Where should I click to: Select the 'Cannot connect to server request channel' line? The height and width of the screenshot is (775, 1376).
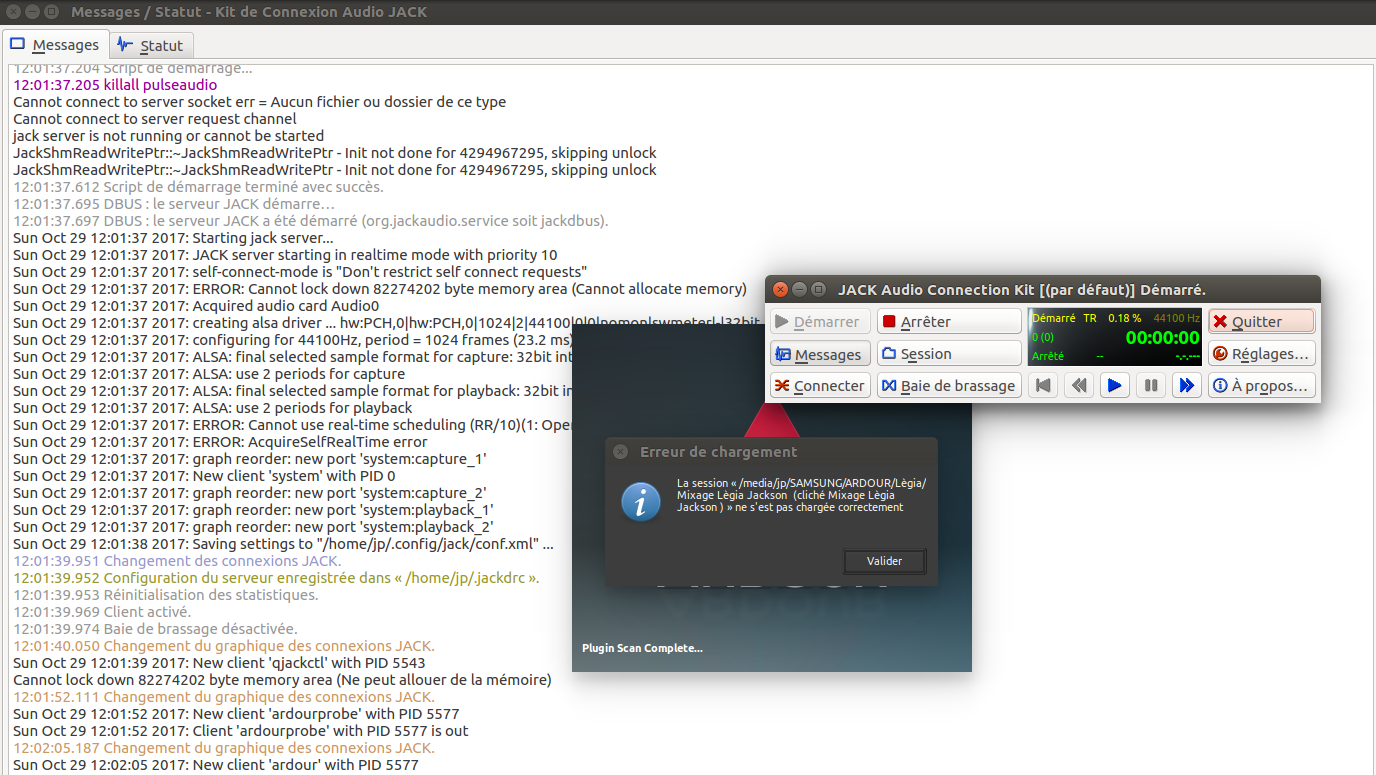coord(155,119)
